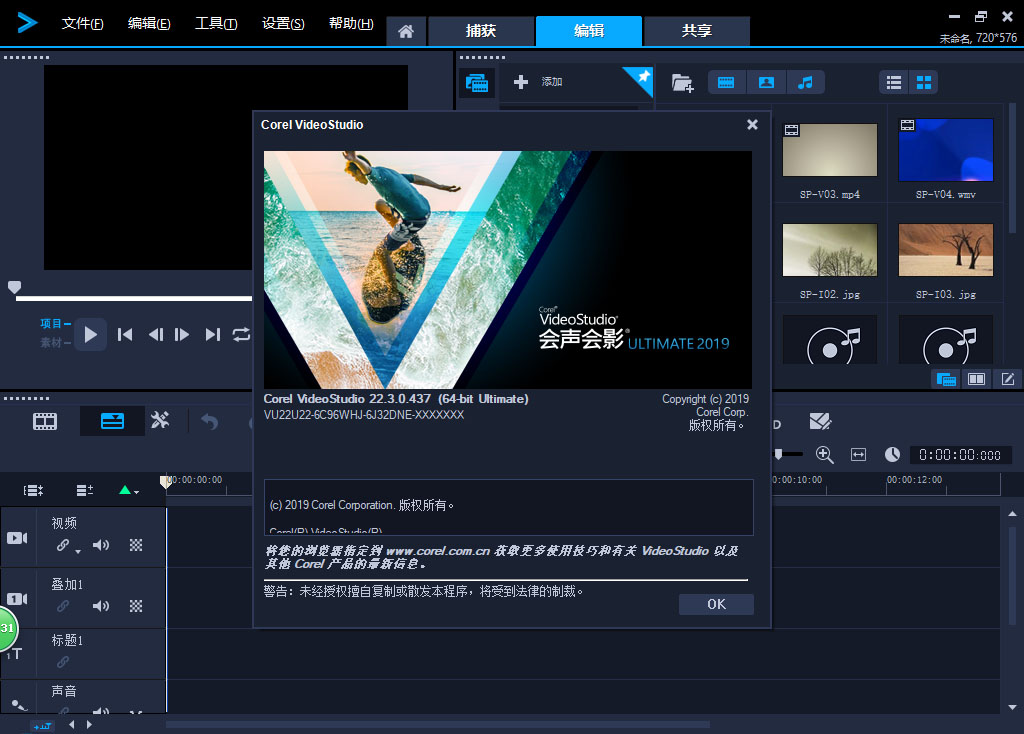Switch library to thumbnail view
The width and height of the screenshot is (1024, 734).
923,83
